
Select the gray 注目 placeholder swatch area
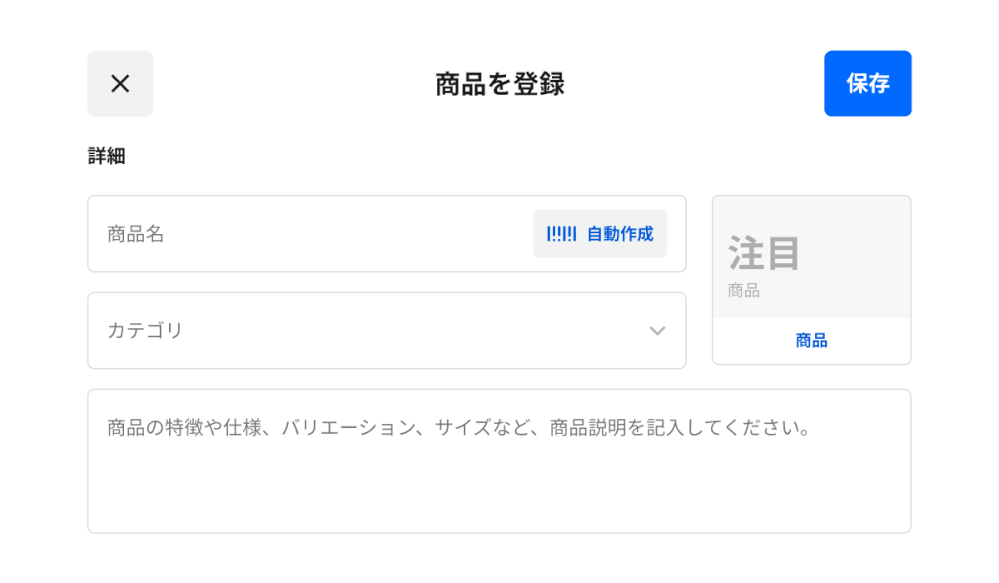click(x=811, y=255)
